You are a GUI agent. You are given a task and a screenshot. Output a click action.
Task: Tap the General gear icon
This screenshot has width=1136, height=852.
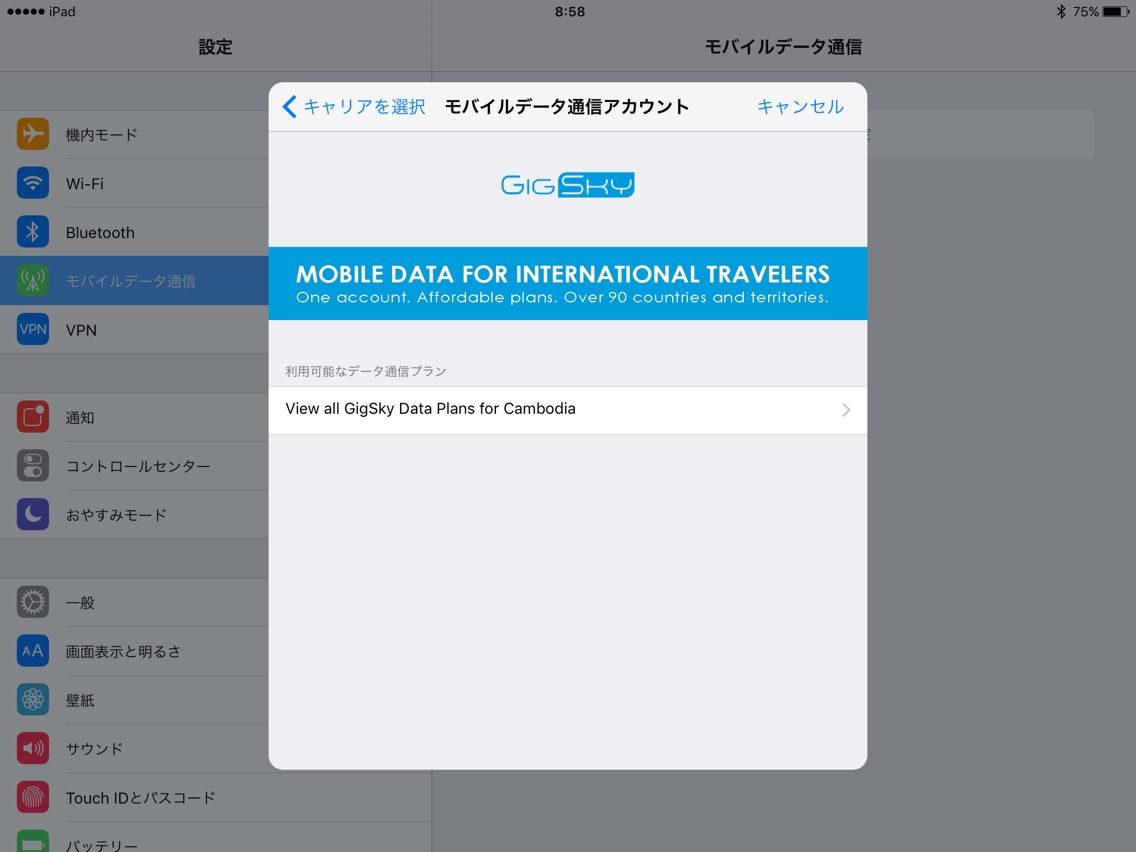coord(33,602)
